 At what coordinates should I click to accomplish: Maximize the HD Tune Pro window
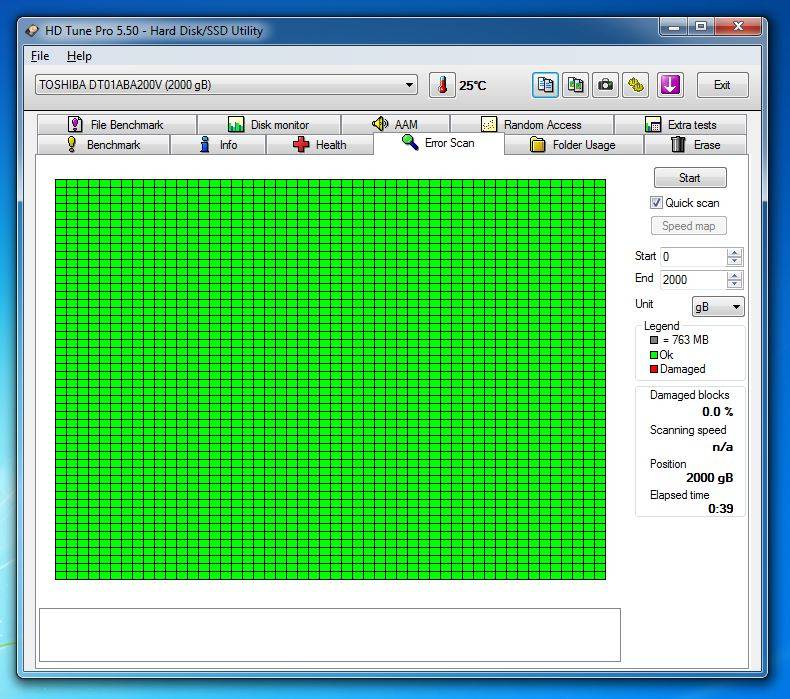701,27
